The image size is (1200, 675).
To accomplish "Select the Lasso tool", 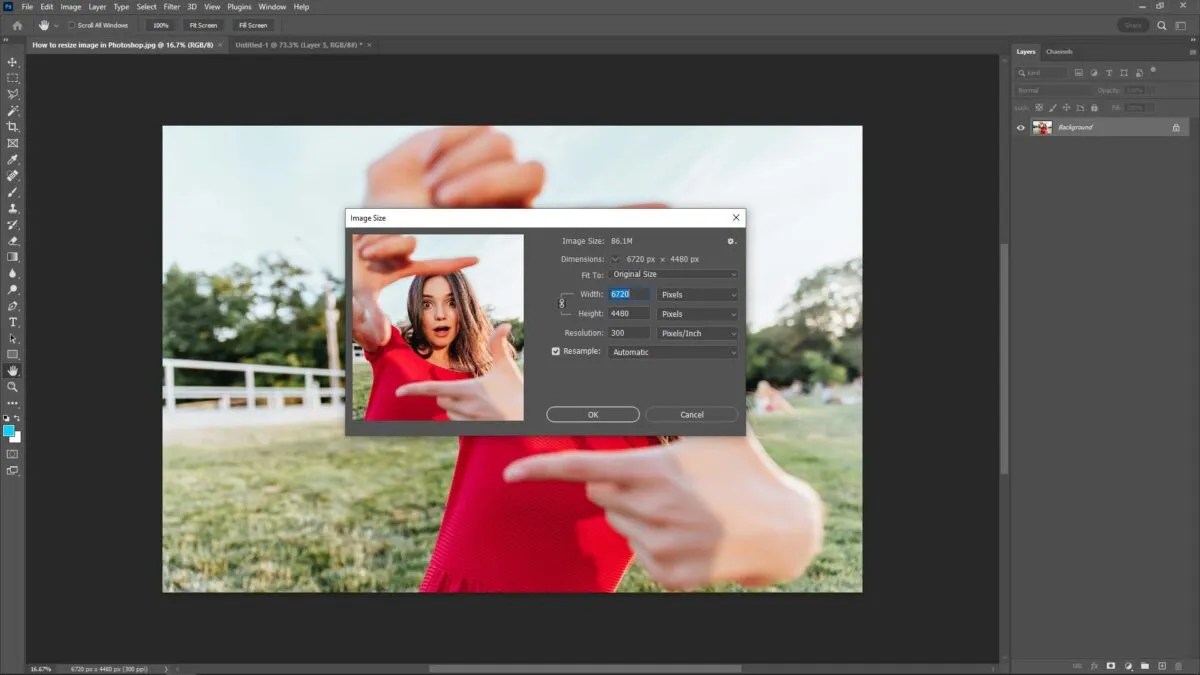I will [x=12, y=94].
